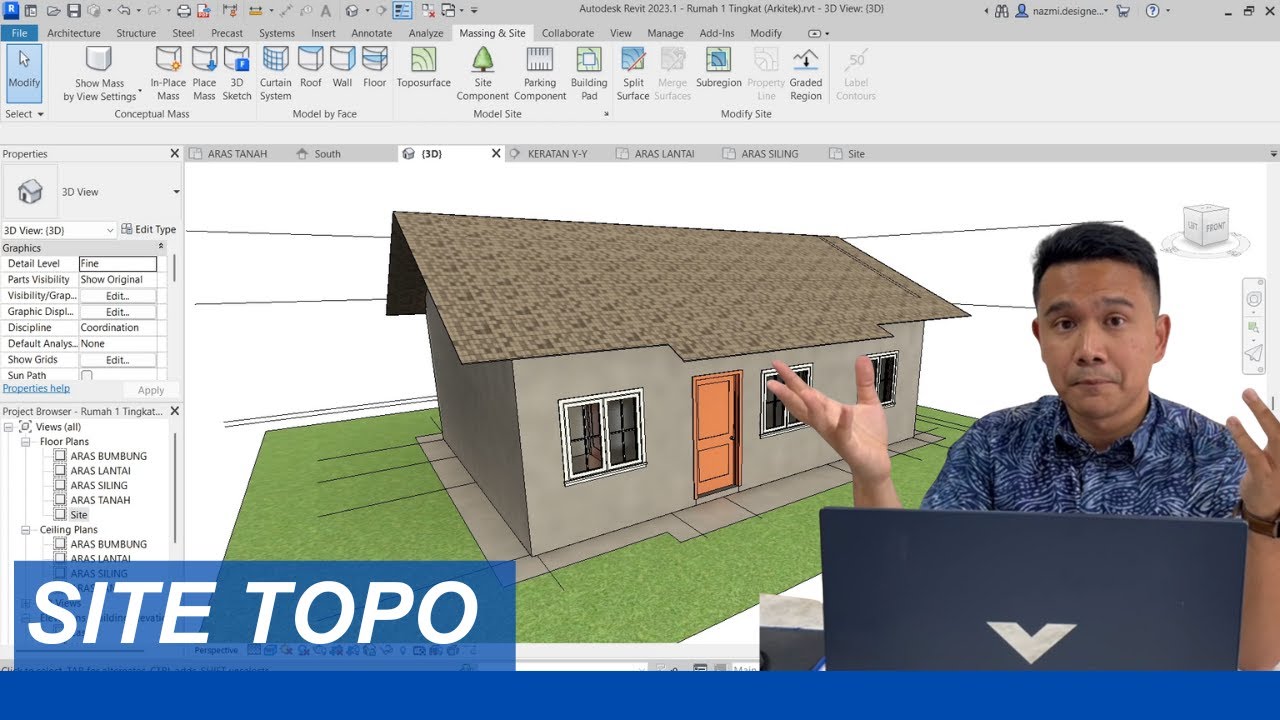Choose the Place Mass tool
The height and width of the screenshot is (720, 1280).
click(204, 73)
